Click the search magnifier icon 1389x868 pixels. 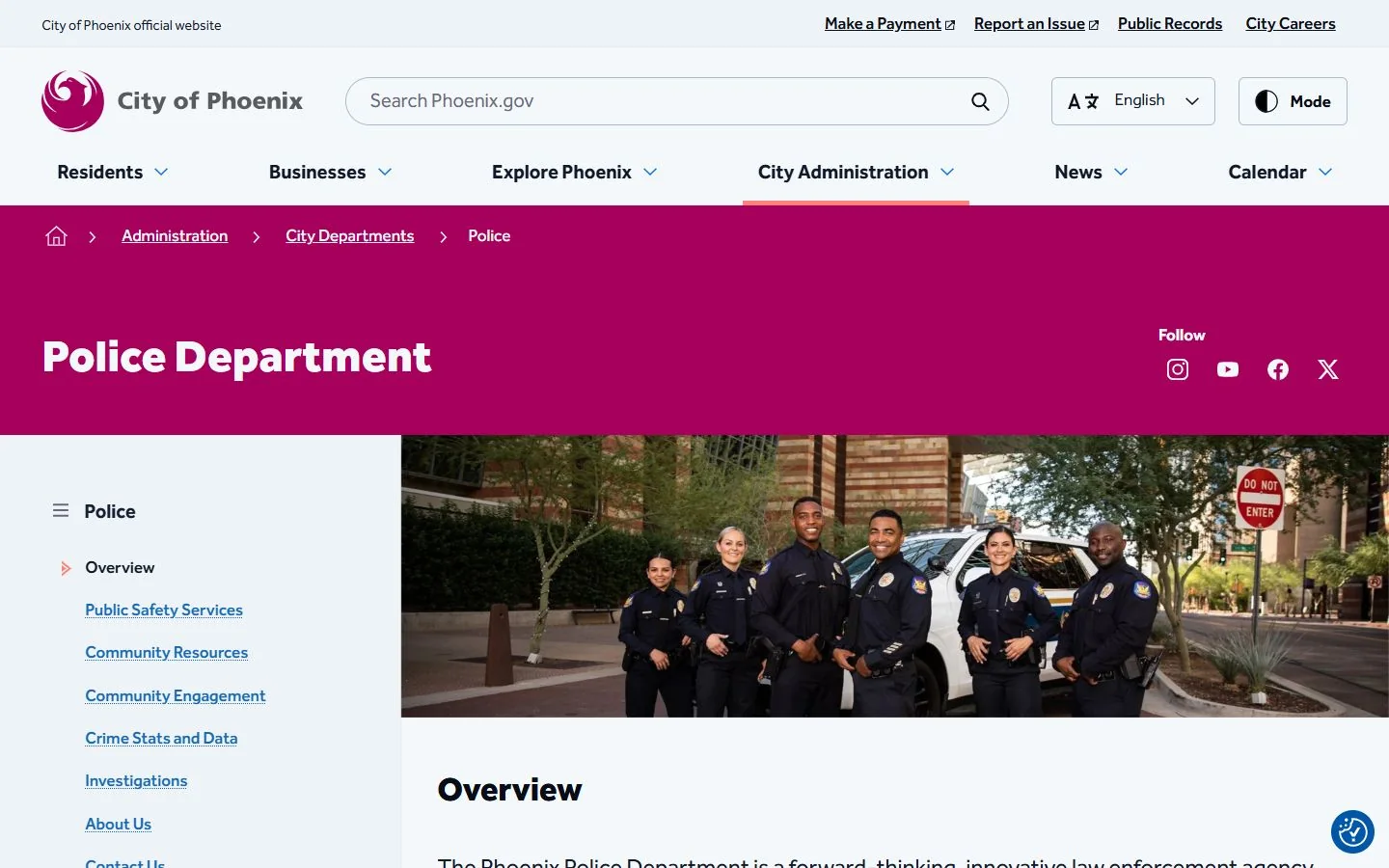980,101
